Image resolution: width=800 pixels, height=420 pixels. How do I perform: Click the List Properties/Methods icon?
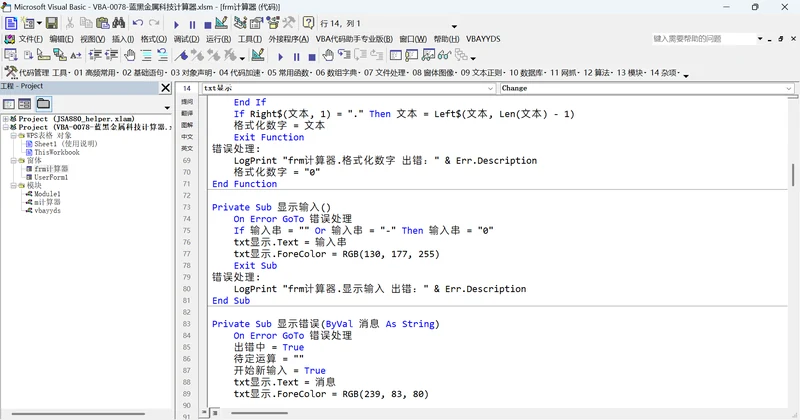pos(10,55)
